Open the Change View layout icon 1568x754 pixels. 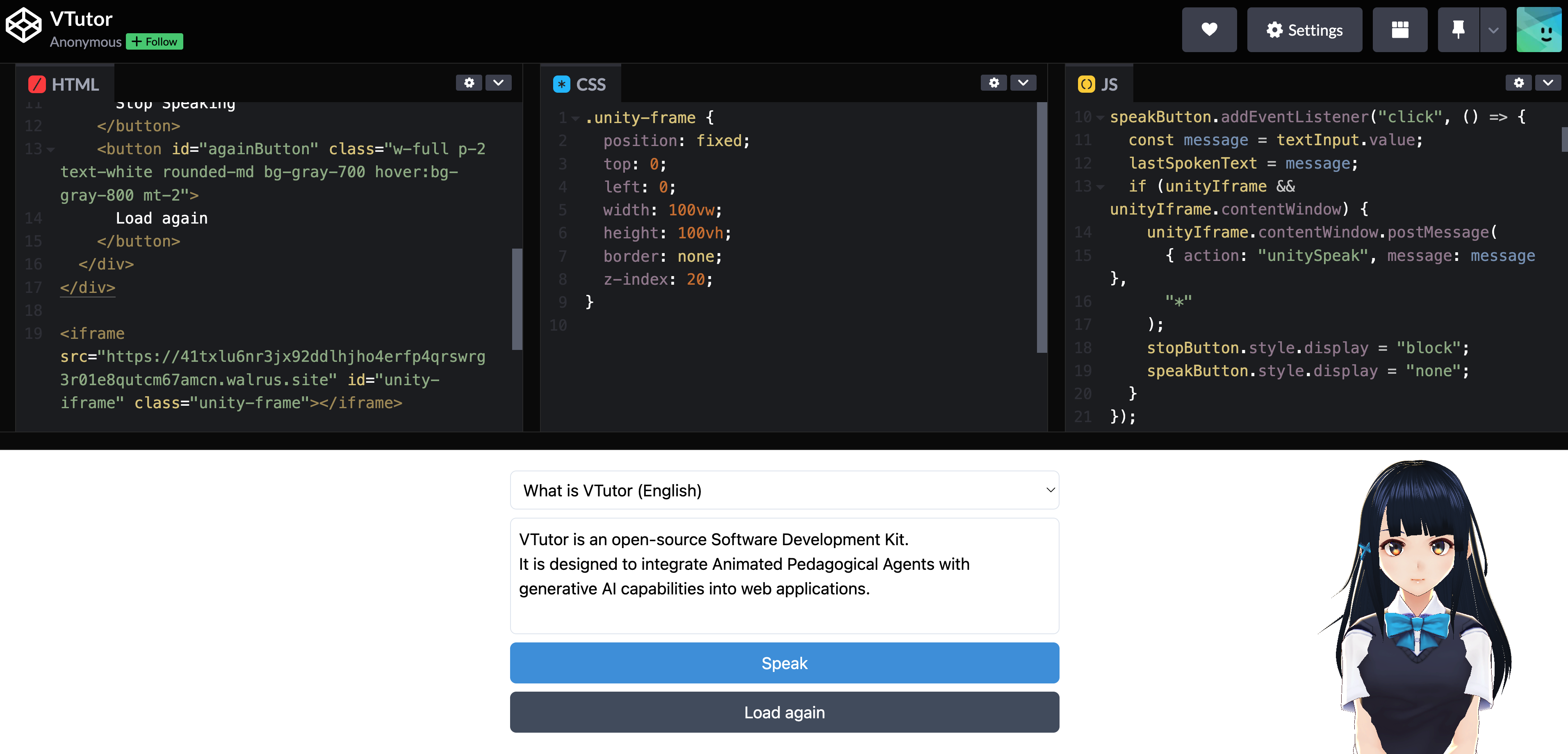(x=1399, y=30)
